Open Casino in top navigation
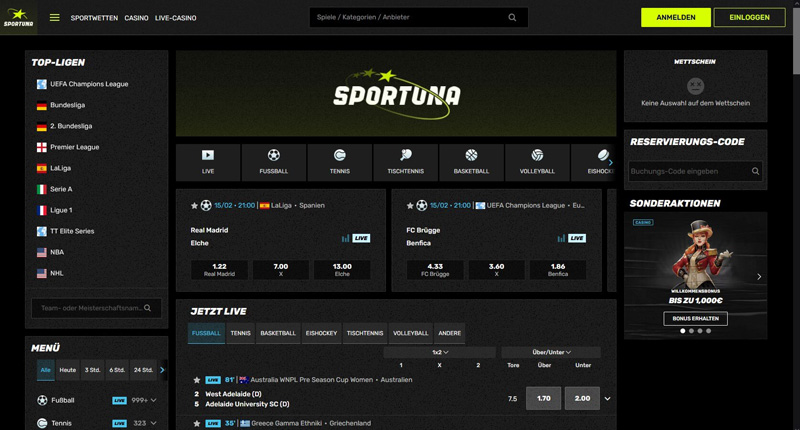 click(136, 18)
